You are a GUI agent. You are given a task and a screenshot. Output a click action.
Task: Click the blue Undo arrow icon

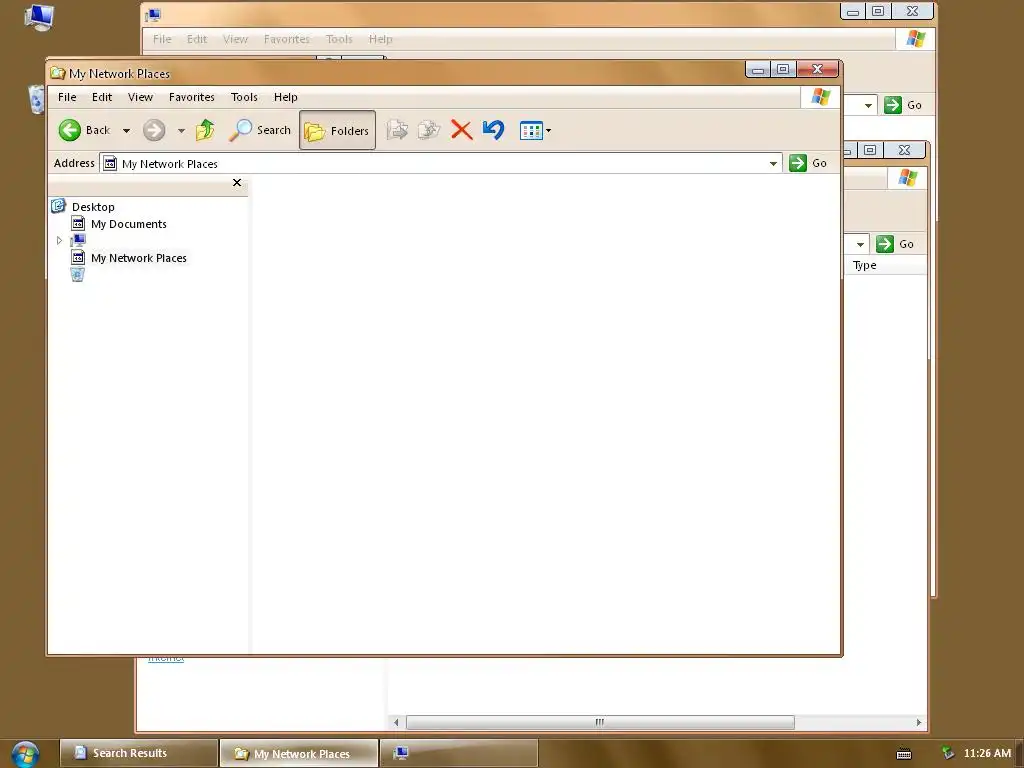(494, 130)
